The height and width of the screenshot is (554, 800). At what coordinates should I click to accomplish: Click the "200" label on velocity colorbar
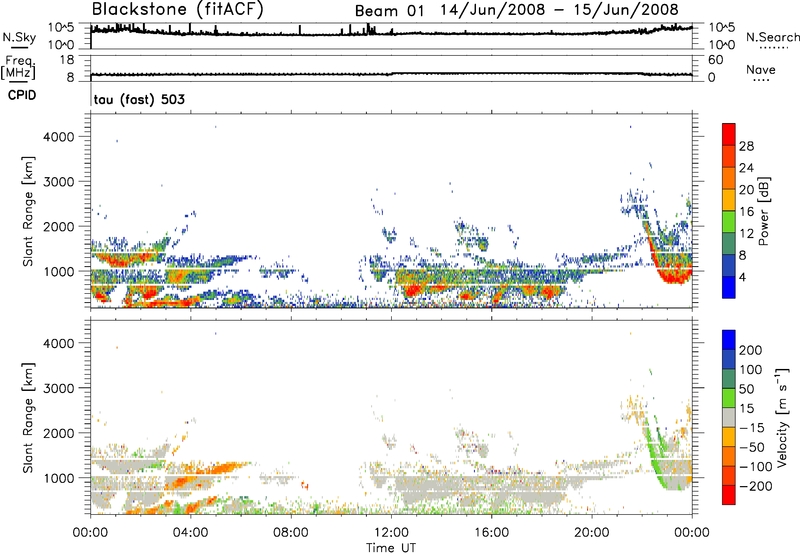(751, 350)
